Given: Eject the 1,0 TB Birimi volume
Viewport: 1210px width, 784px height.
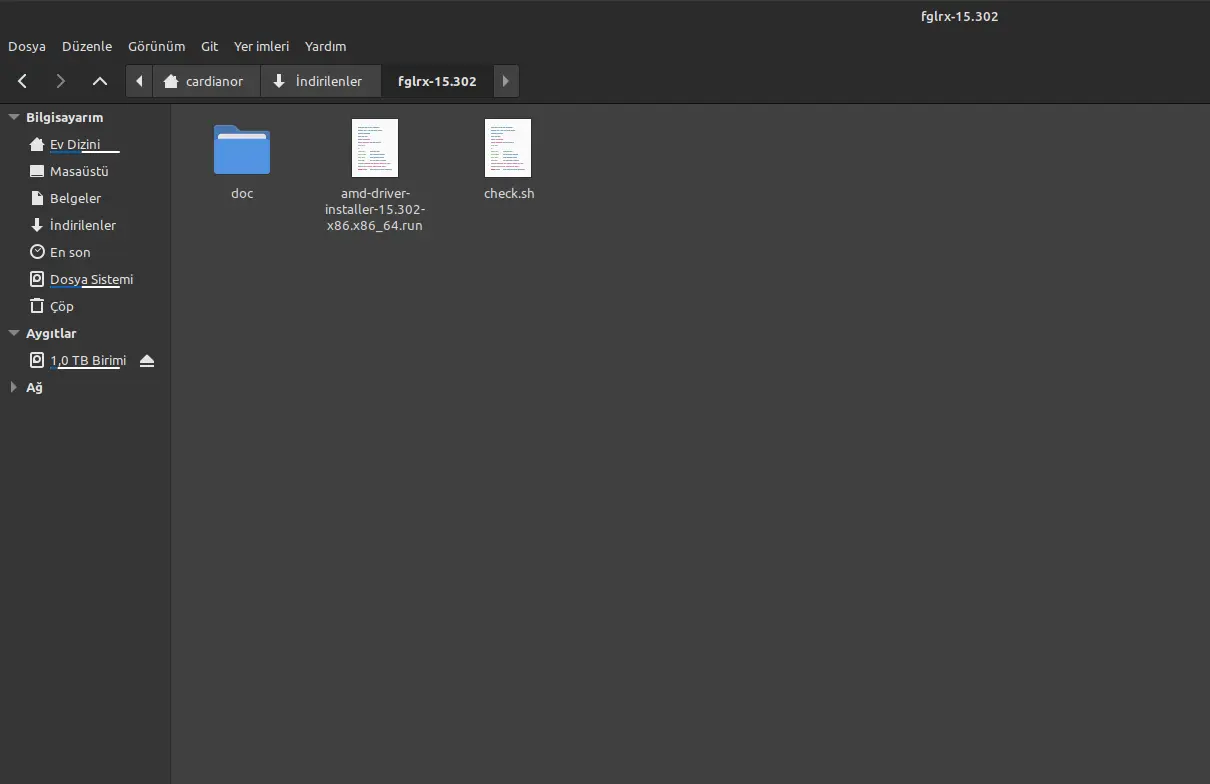Looking at the screenshot, I should coord(147,360).
